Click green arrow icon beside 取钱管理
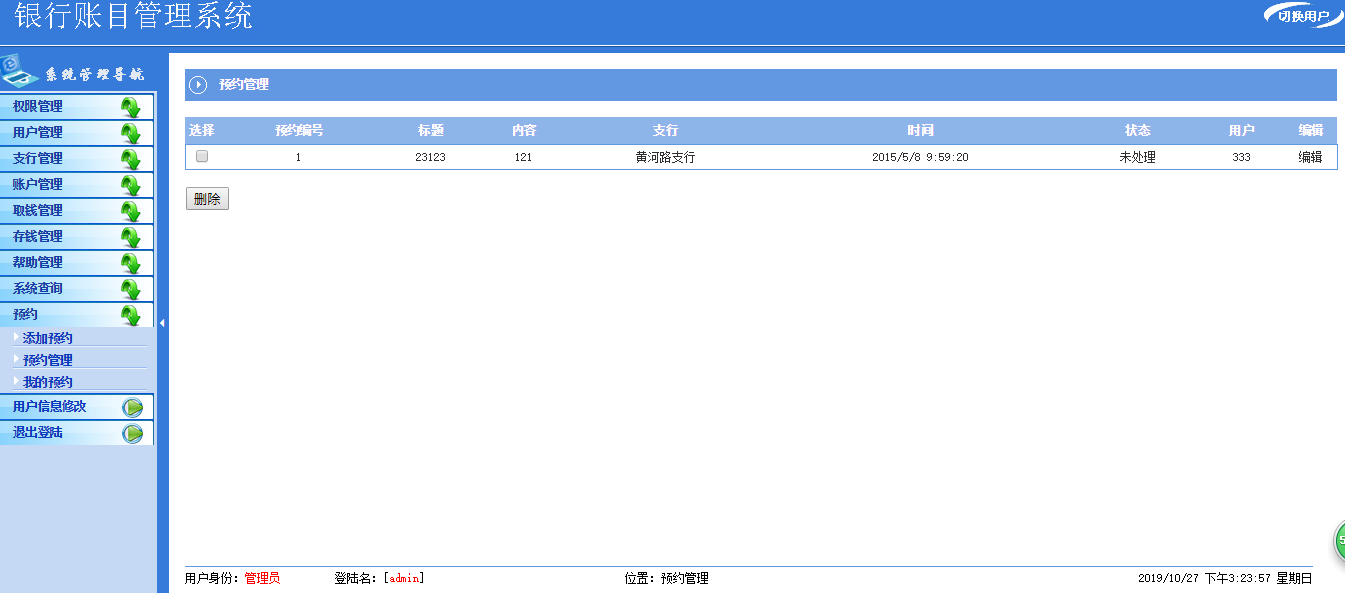The height and width of the screenshot is (593, 1345). [130, 212]
